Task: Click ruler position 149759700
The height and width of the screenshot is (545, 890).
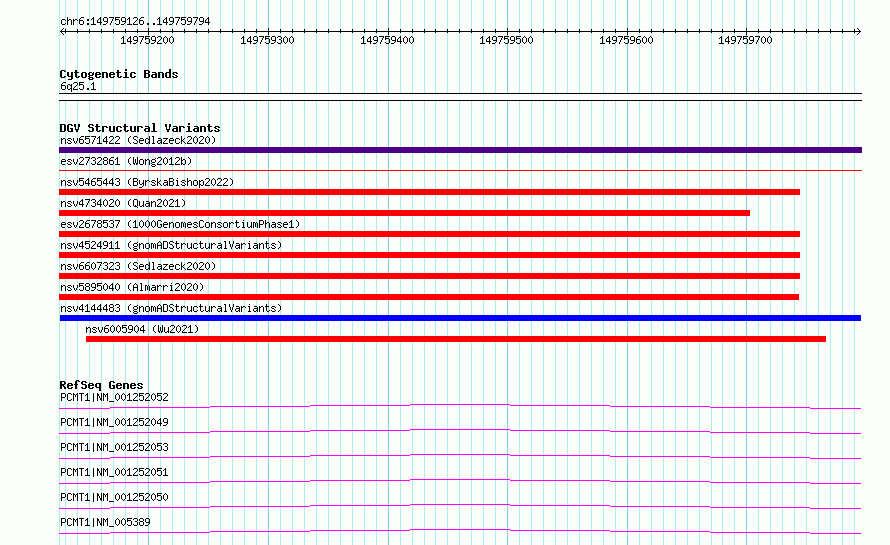Action: 745,40
